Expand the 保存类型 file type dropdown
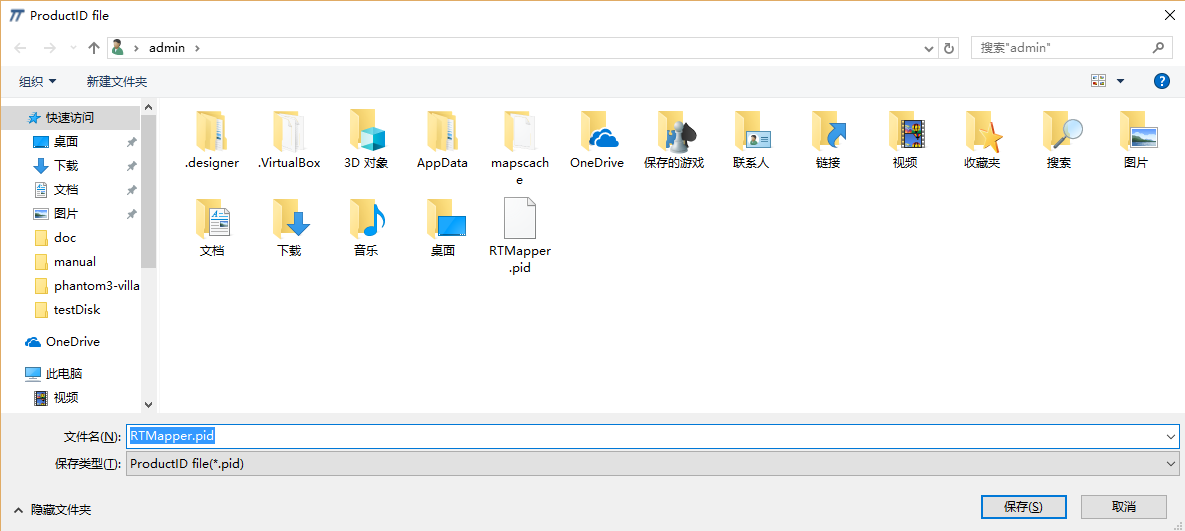Viewport: 1185px width, 531px height. click(x=1171, y=464)
